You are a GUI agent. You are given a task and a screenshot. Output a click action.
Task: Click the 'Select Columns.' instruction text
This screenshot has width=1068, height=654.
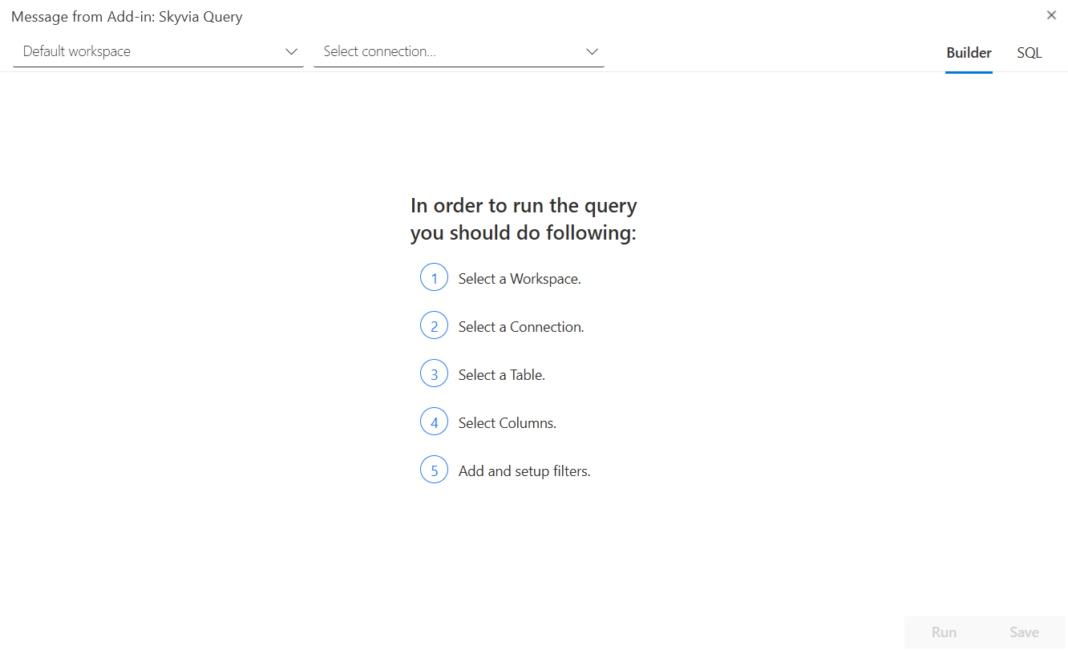(507, 423)
